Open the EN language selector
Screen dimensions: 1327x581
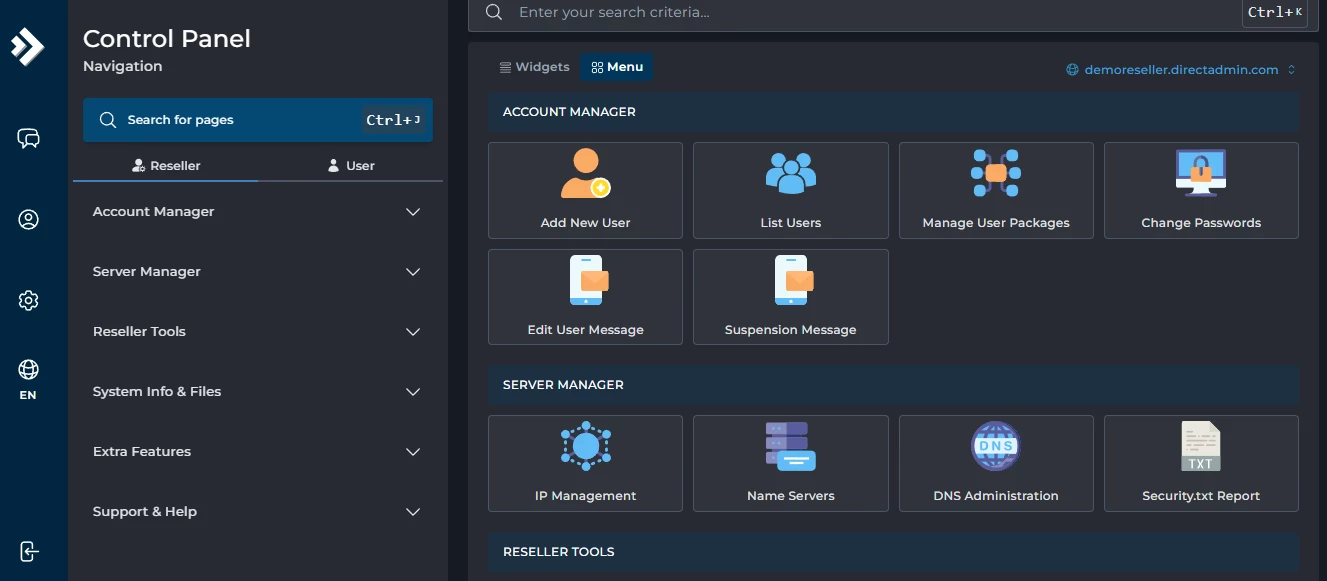(x=29, y=378)
